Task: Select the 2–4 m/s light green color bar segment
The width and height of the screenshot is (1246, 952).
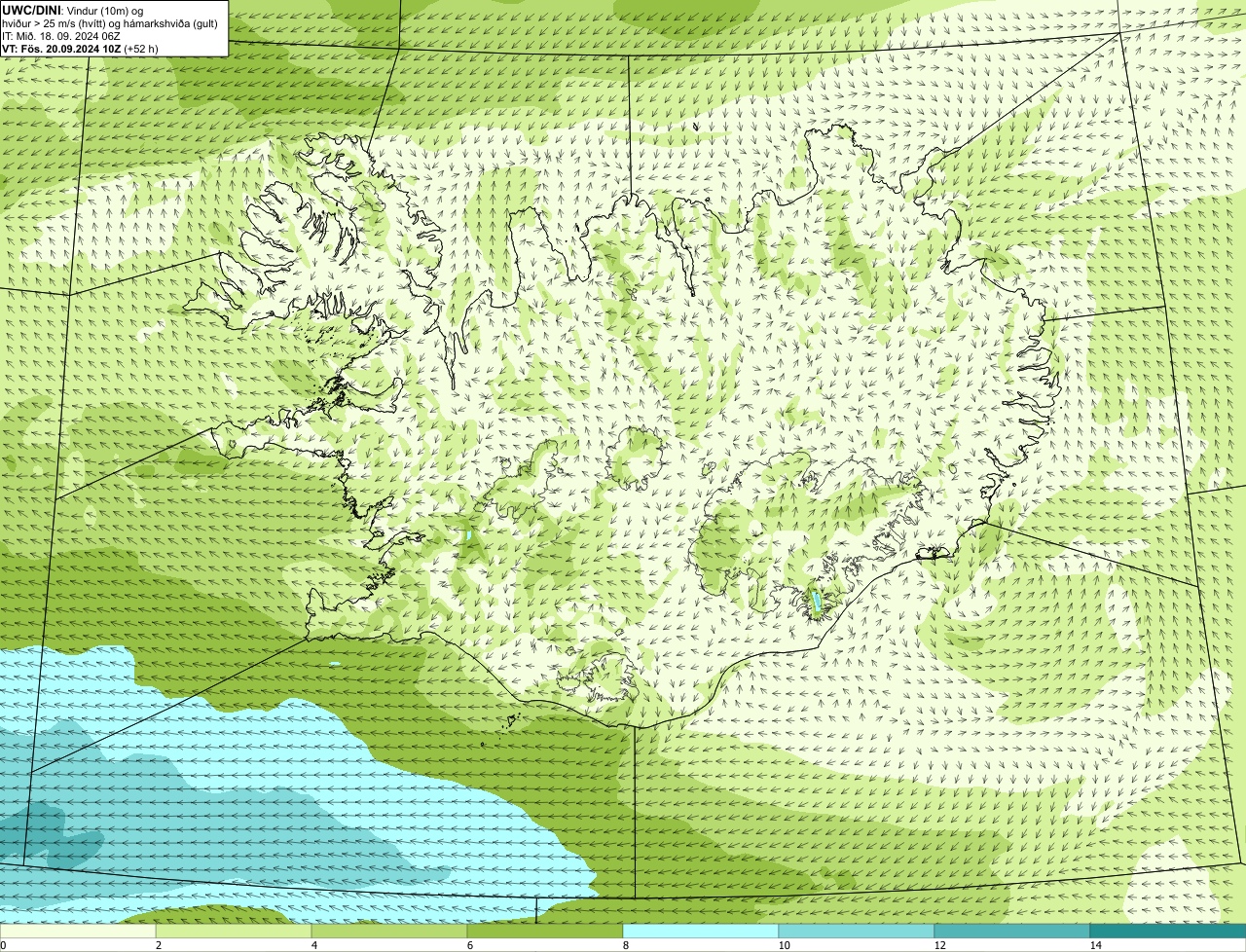Action: [234, 932]
